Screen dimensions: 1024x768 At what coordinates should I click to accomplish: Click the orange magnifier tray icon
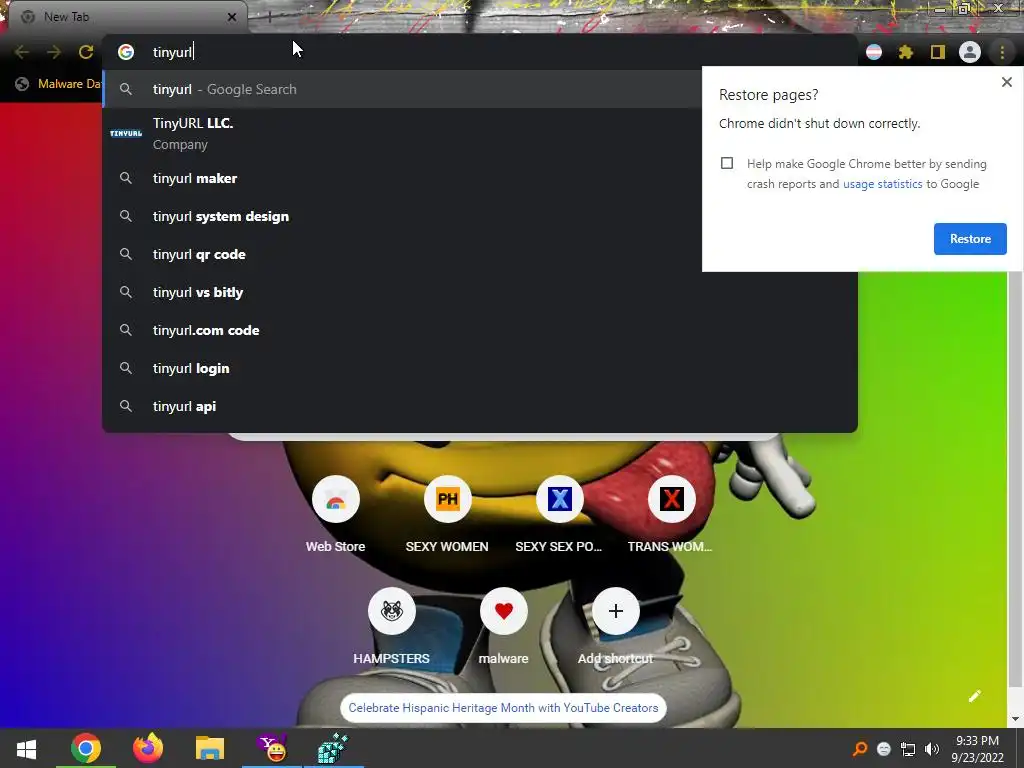pos(859,748)
